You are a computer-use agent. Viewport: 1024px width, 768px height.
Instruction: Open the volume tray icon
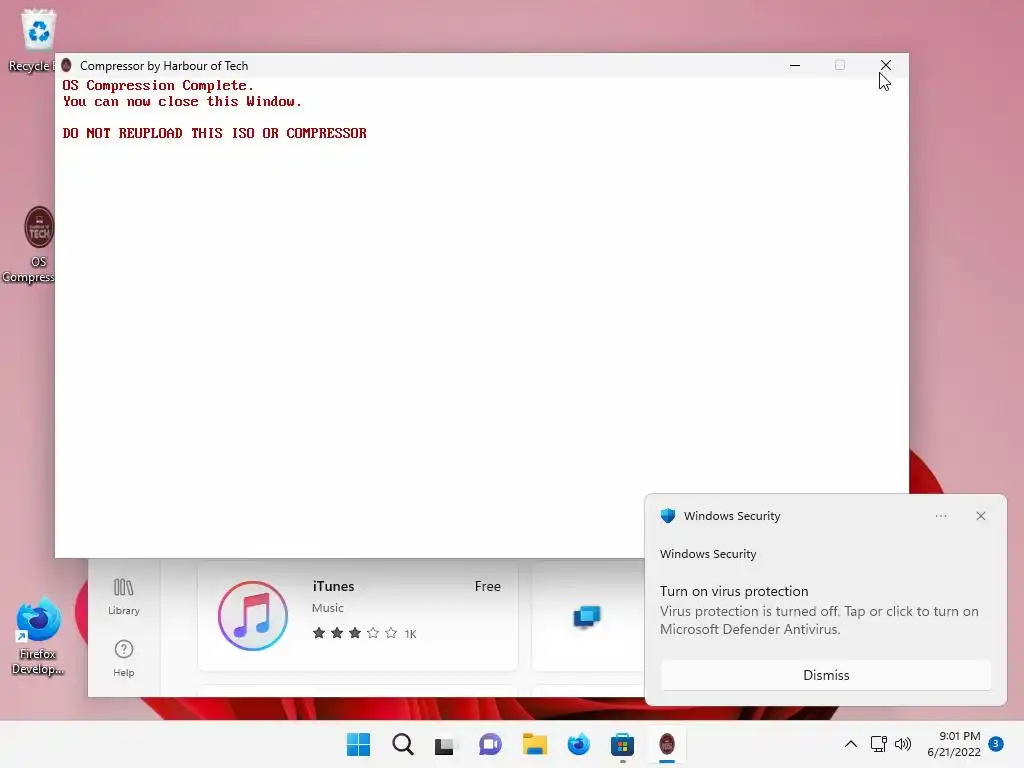903,744
